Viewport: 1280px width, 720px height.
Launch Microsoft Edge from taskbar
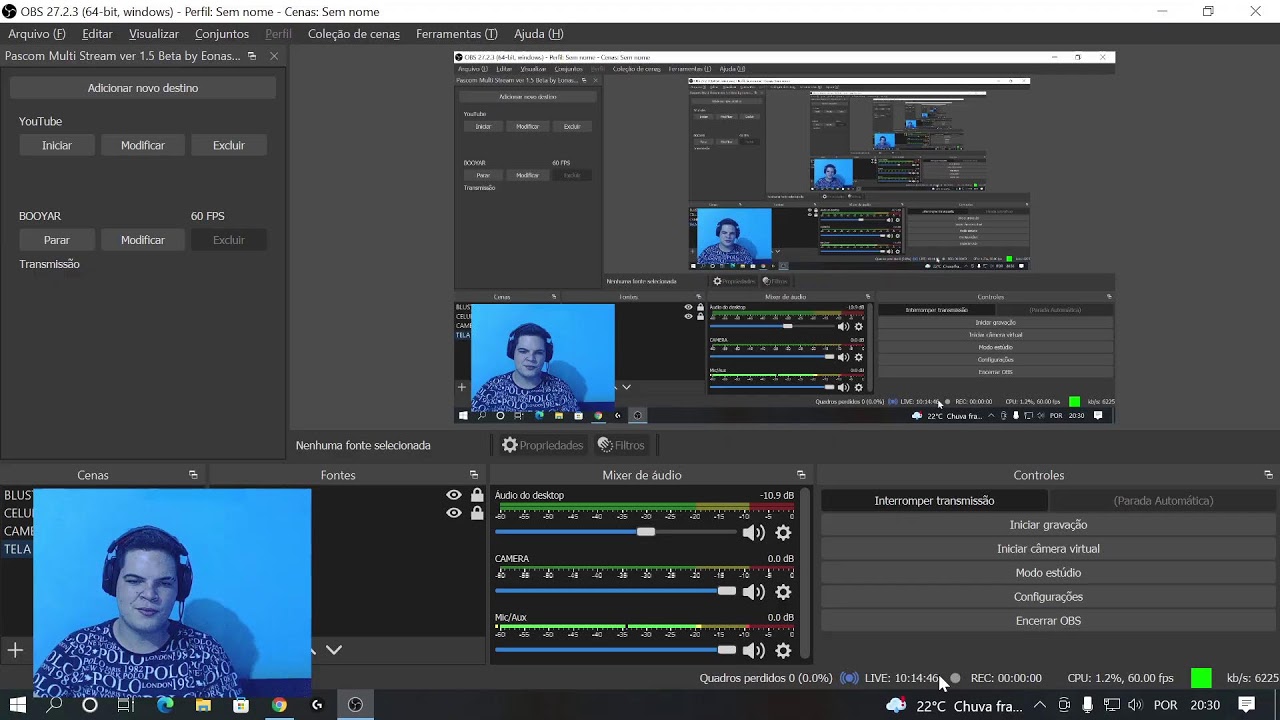pyautogui.click(x=165, y=705)
